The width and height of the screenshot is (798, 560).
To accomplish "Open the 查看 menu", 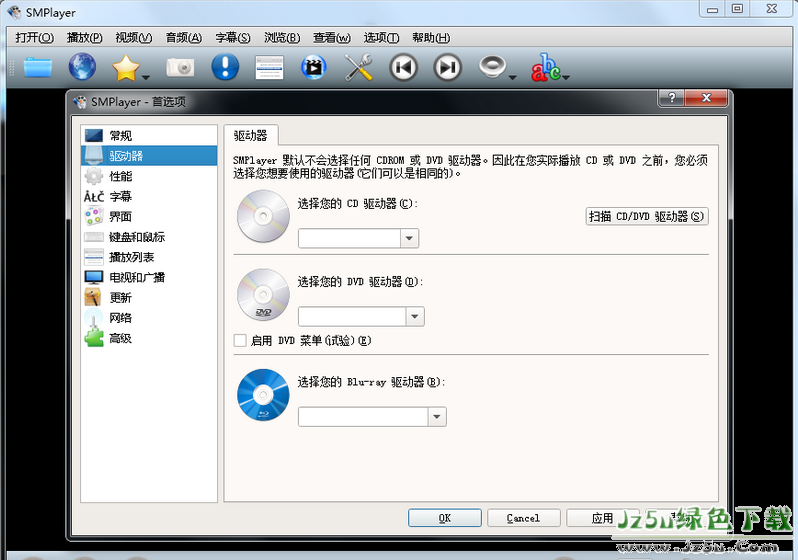I will tap(332, 38).
